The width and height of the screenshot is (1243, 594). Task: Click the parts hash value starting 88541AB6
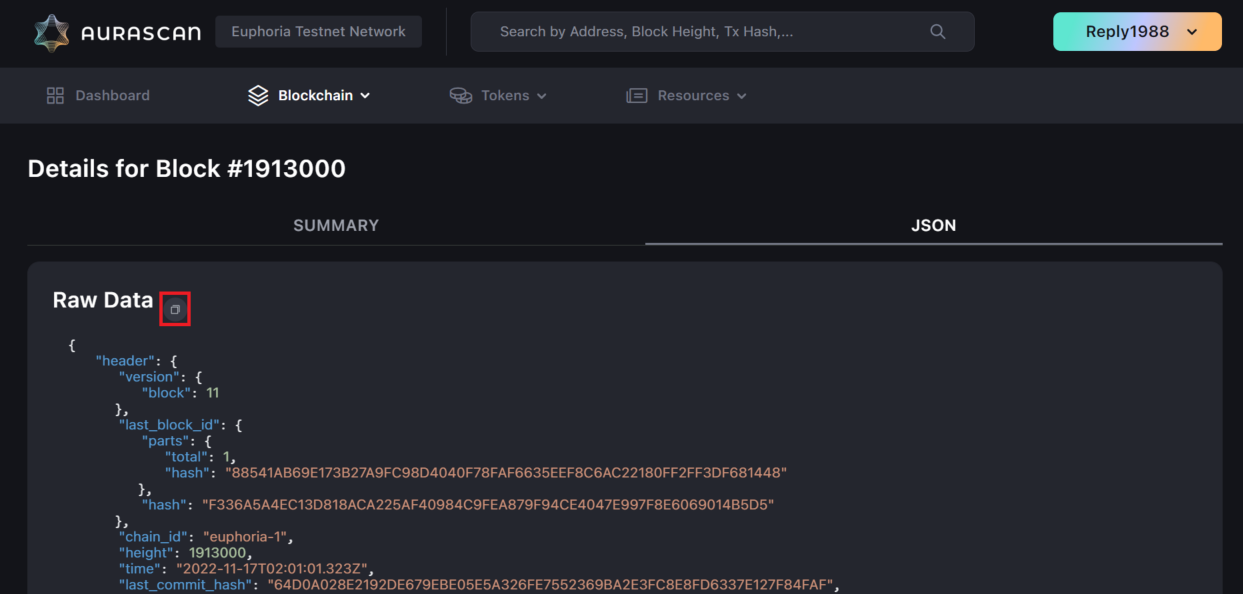pyautogui.click(x=506, y=473)
